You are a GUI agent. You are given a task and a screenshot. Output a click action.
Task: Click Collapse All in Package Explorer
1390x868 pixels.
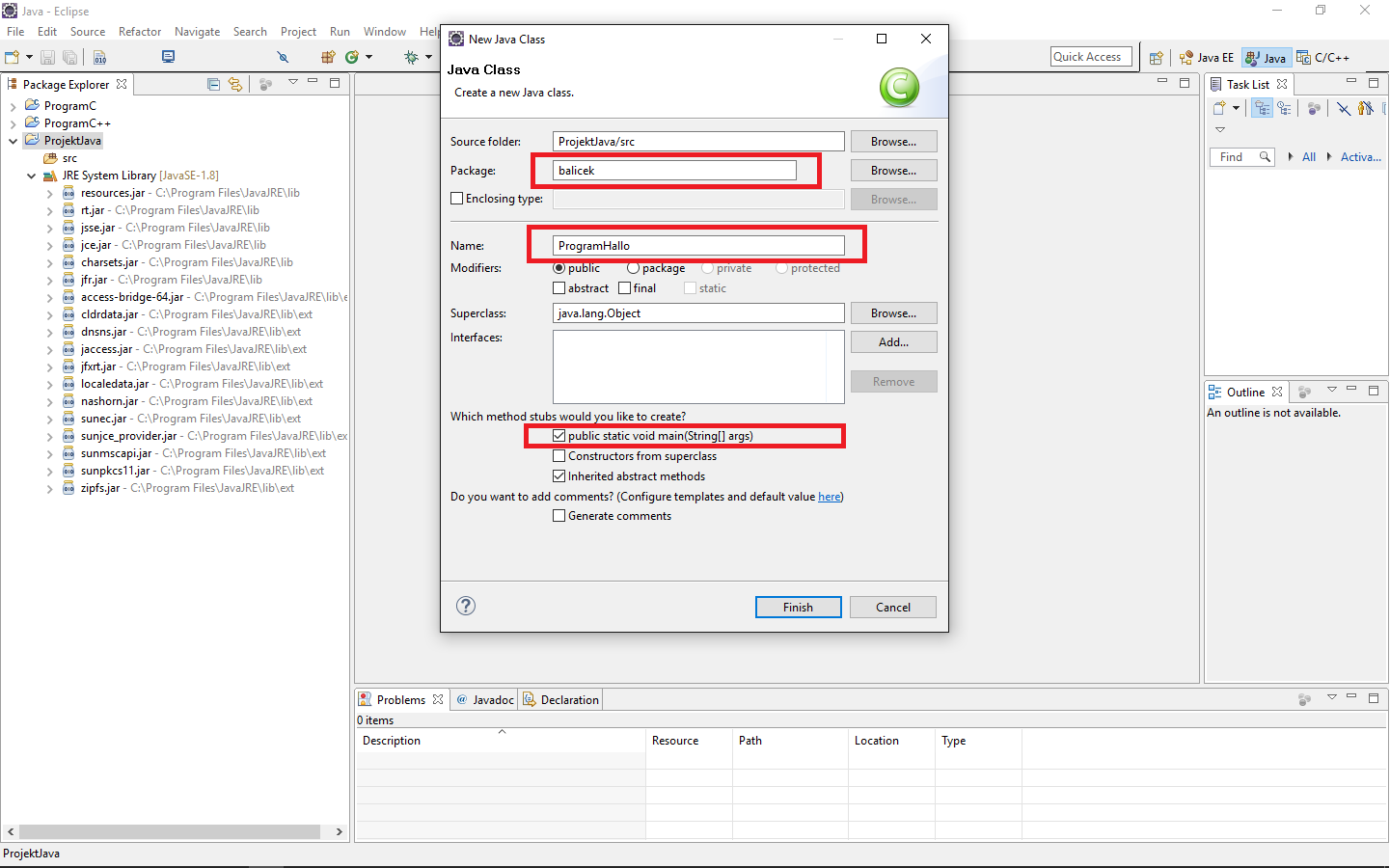coord(214,84)
